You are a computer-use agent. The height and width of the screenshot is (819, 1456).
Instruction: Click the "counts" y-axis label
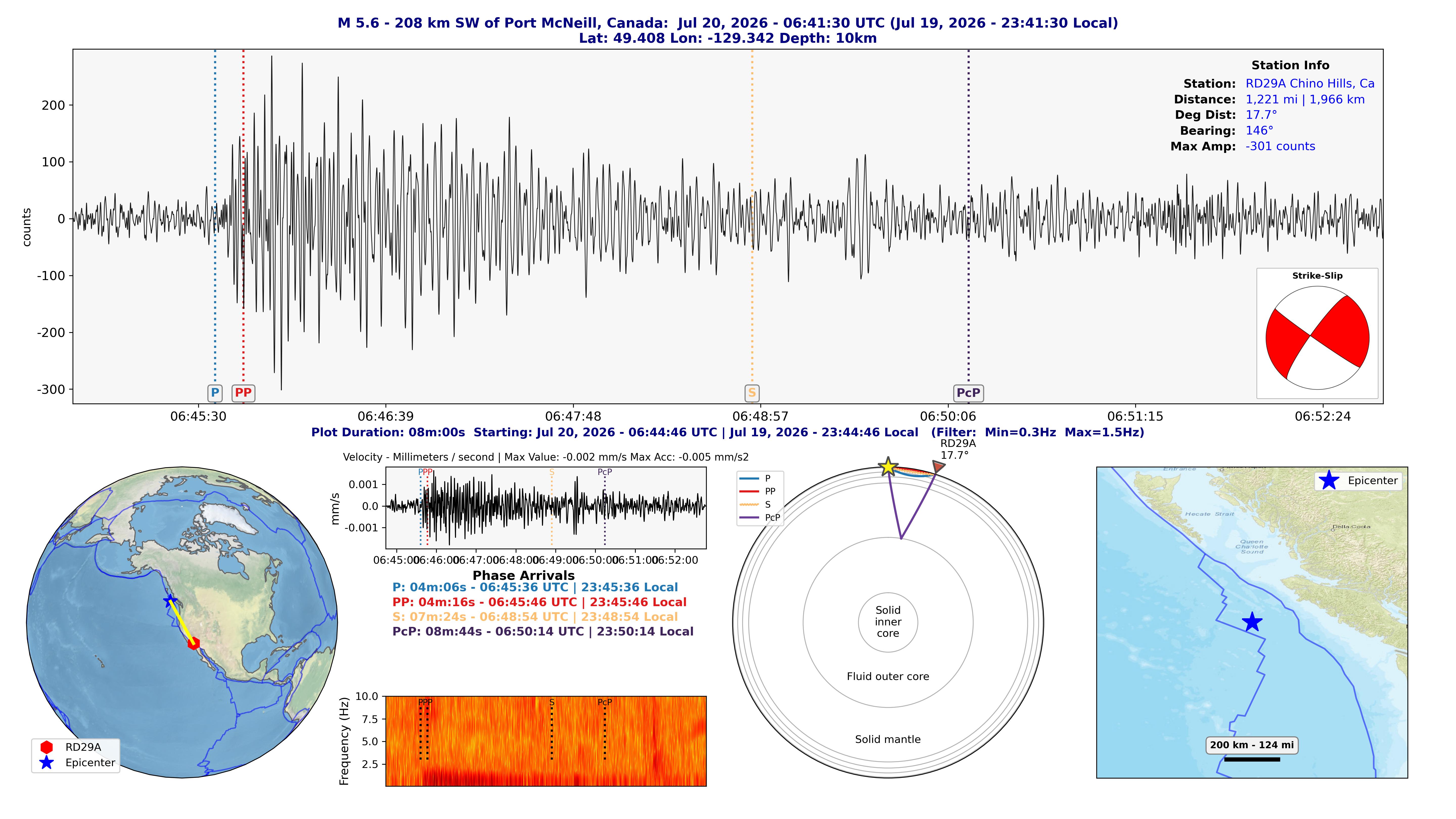tap(27, 227)
